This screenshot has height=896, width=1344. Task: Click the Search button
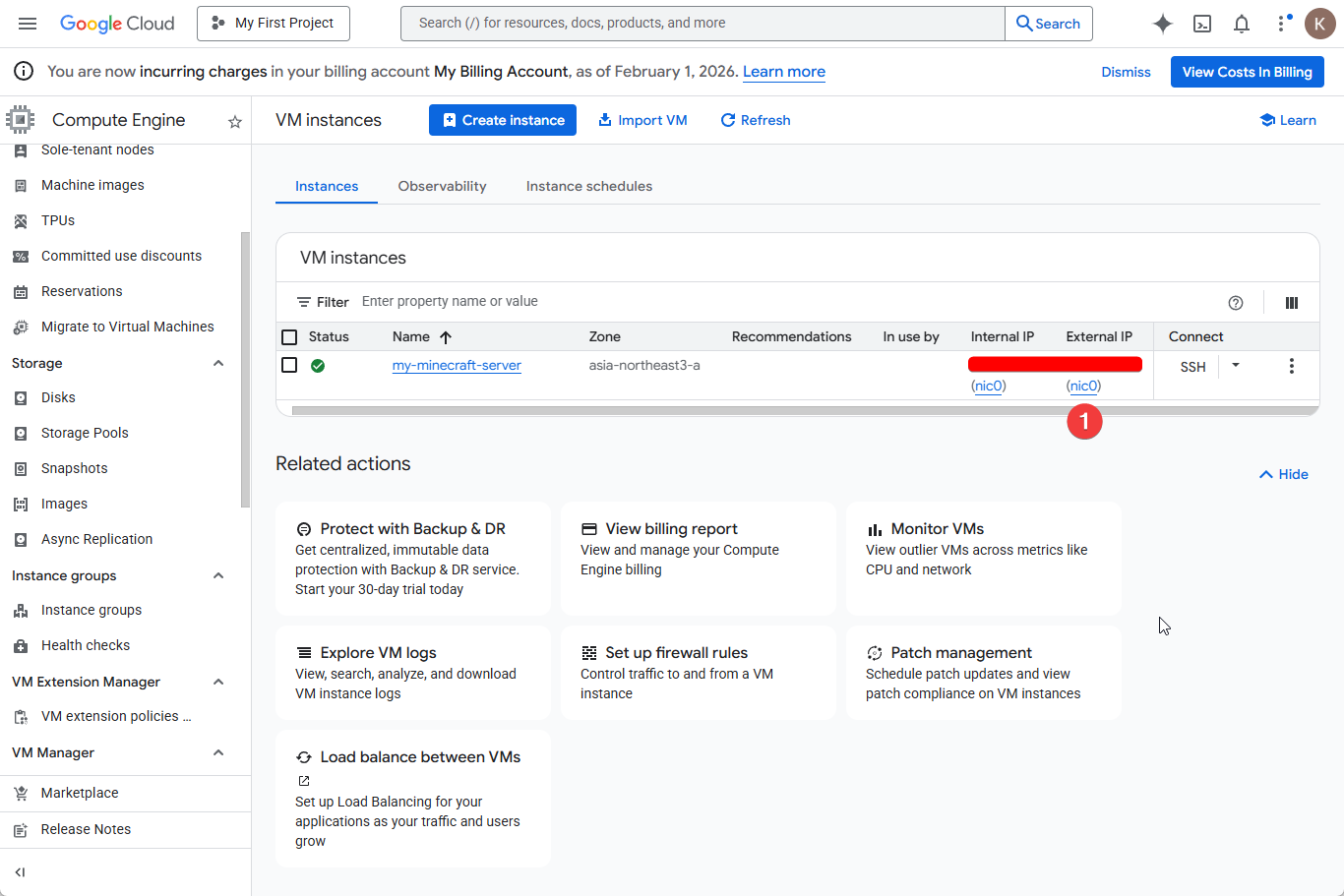click(x=1048, y=24)
